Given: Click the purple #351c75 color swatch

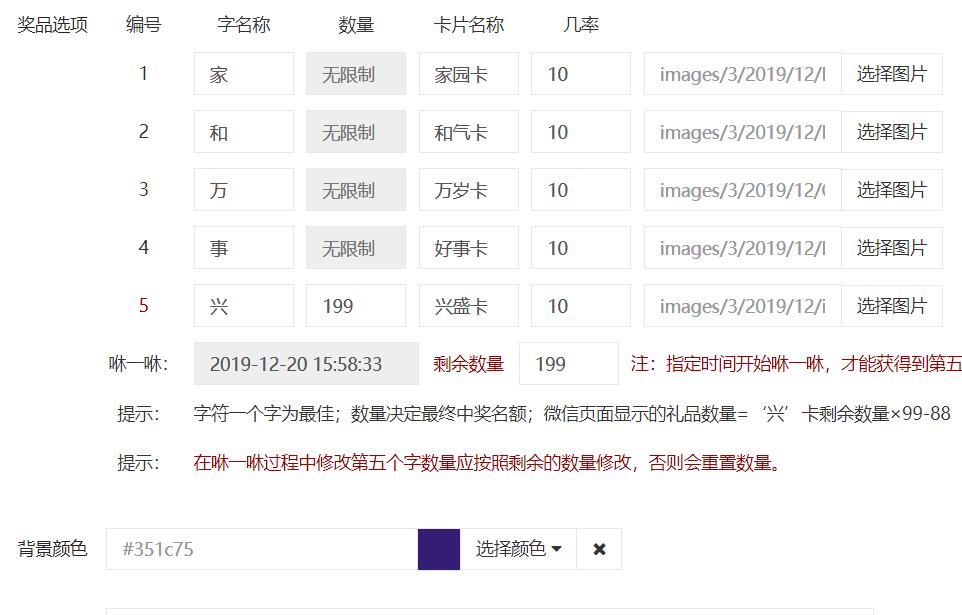Looking at the screenshot, I should click(x=439, y=549).
